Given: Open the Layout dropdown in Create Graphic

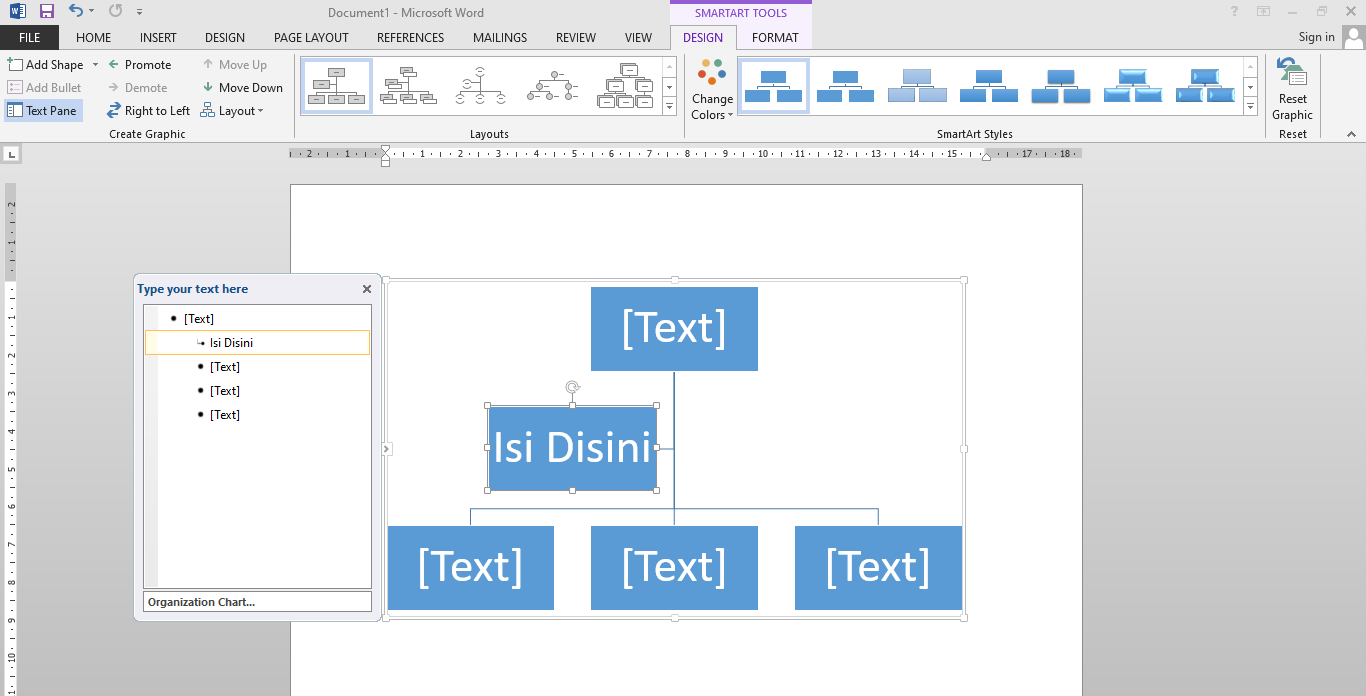Looking at the screenshot, I should 232,111.
